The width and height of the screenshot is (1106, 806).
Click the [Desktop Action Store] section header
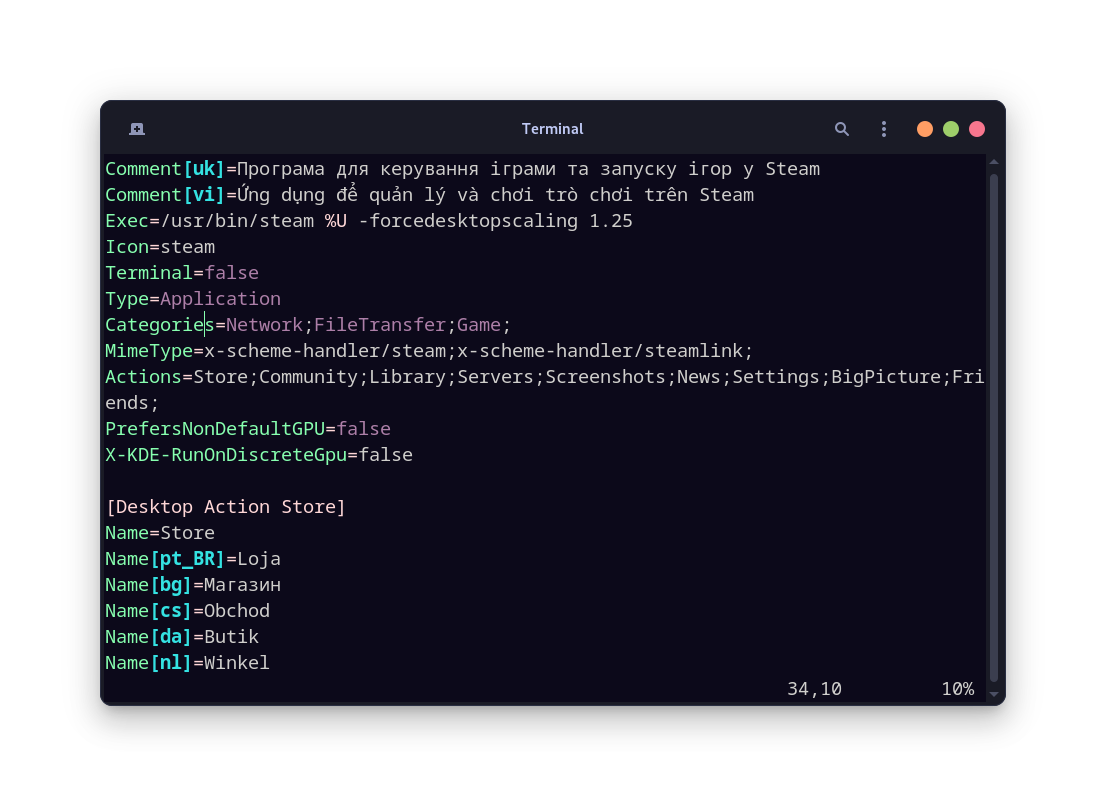pyautogui.click(x=225, y=506)
